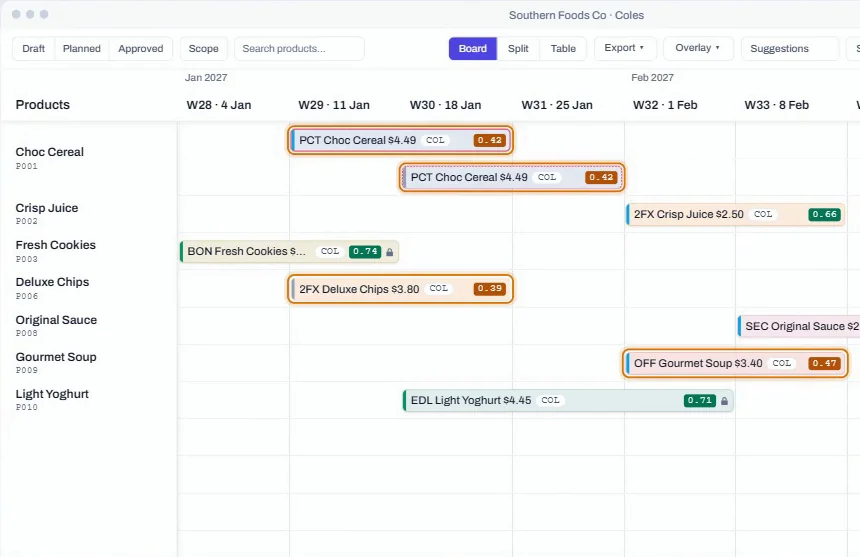Click the 0.47 score badge on Gourmet Soup
The height and width of the screenshot is (557, 860).
tap(824, 363)
